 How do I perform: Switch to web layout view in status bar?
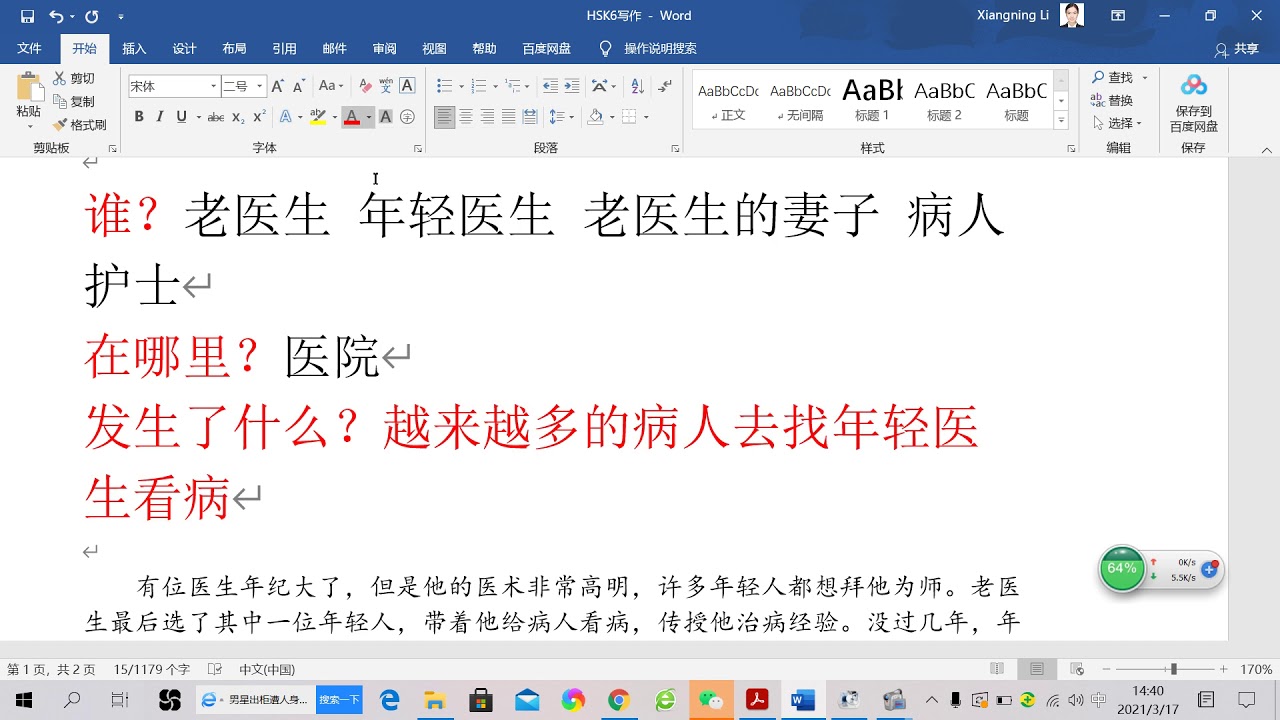[1077, 669]
